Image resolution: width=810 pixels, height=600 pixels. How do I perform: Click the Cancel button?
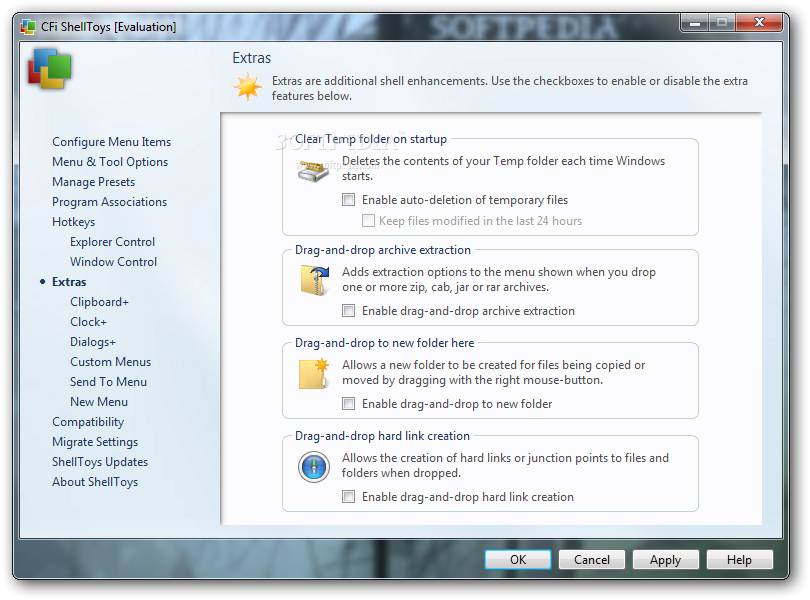coord(591,560)
